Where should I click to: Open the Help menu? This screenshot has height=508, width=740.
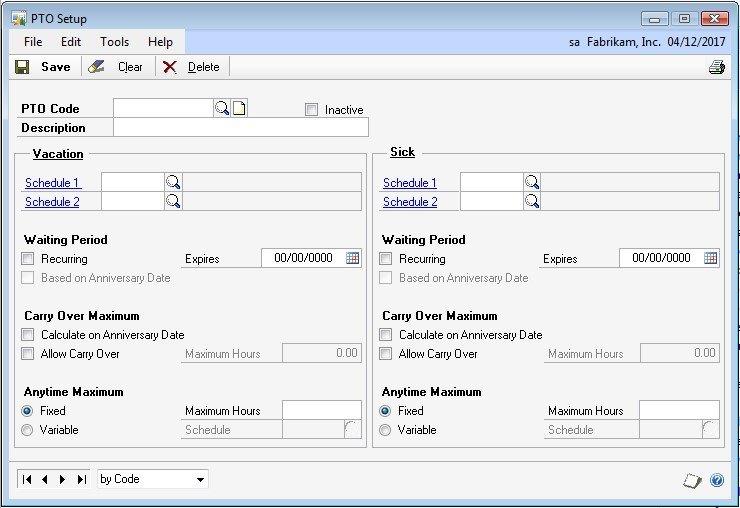coord(160,42)
